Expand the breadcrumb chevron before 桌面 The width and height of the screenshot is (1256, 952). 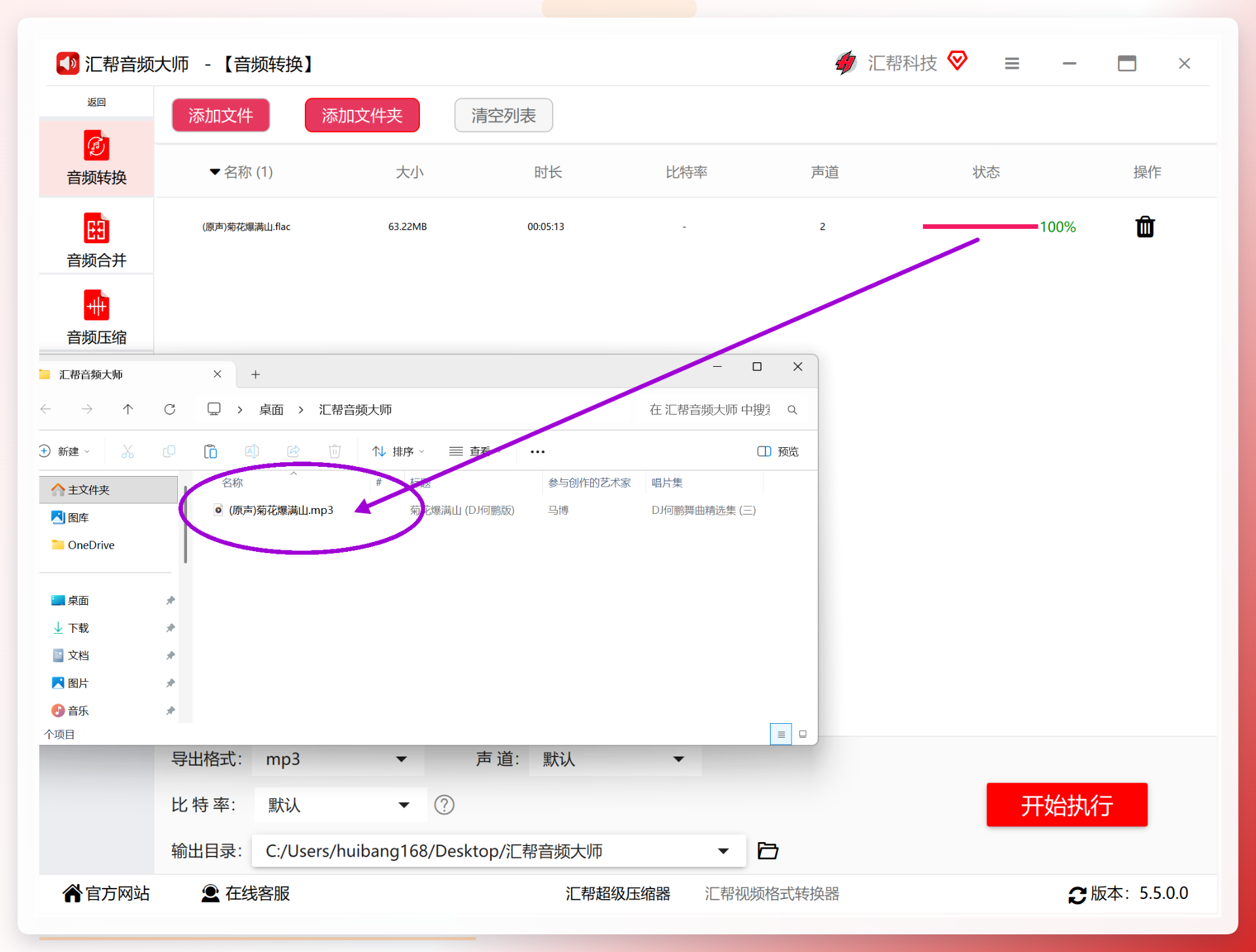240,410
